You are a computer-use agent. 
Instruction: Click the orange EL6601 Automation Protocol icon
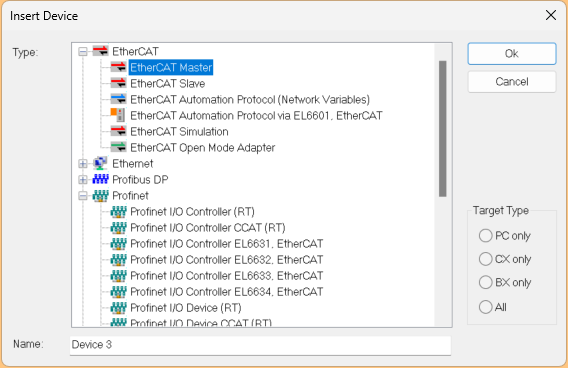point(118,115)
